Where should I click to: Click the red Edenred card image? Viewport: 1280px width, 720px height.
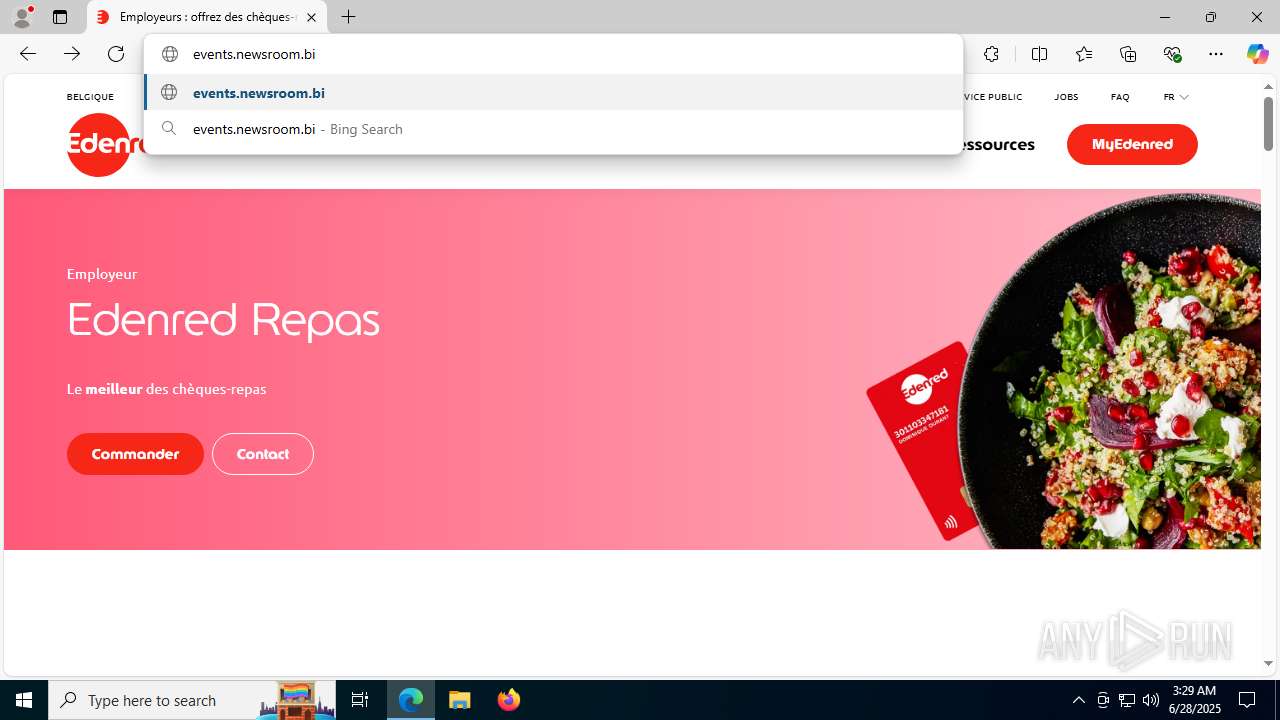pyautogui.click(x=922, y=440)
